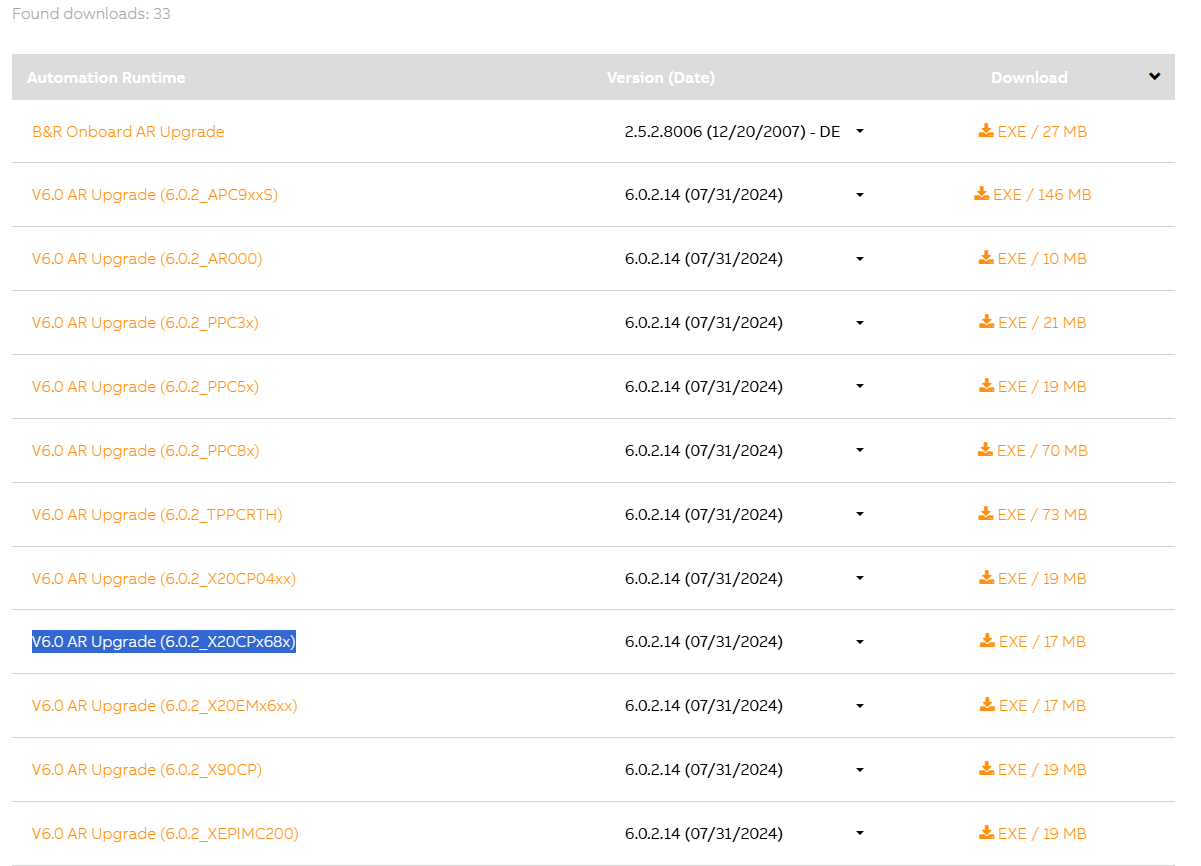Viewport: 1201px width, 866px height.
Task: Open version dropdown for 6.0.2_PPC8x
Action: point(859,451)
